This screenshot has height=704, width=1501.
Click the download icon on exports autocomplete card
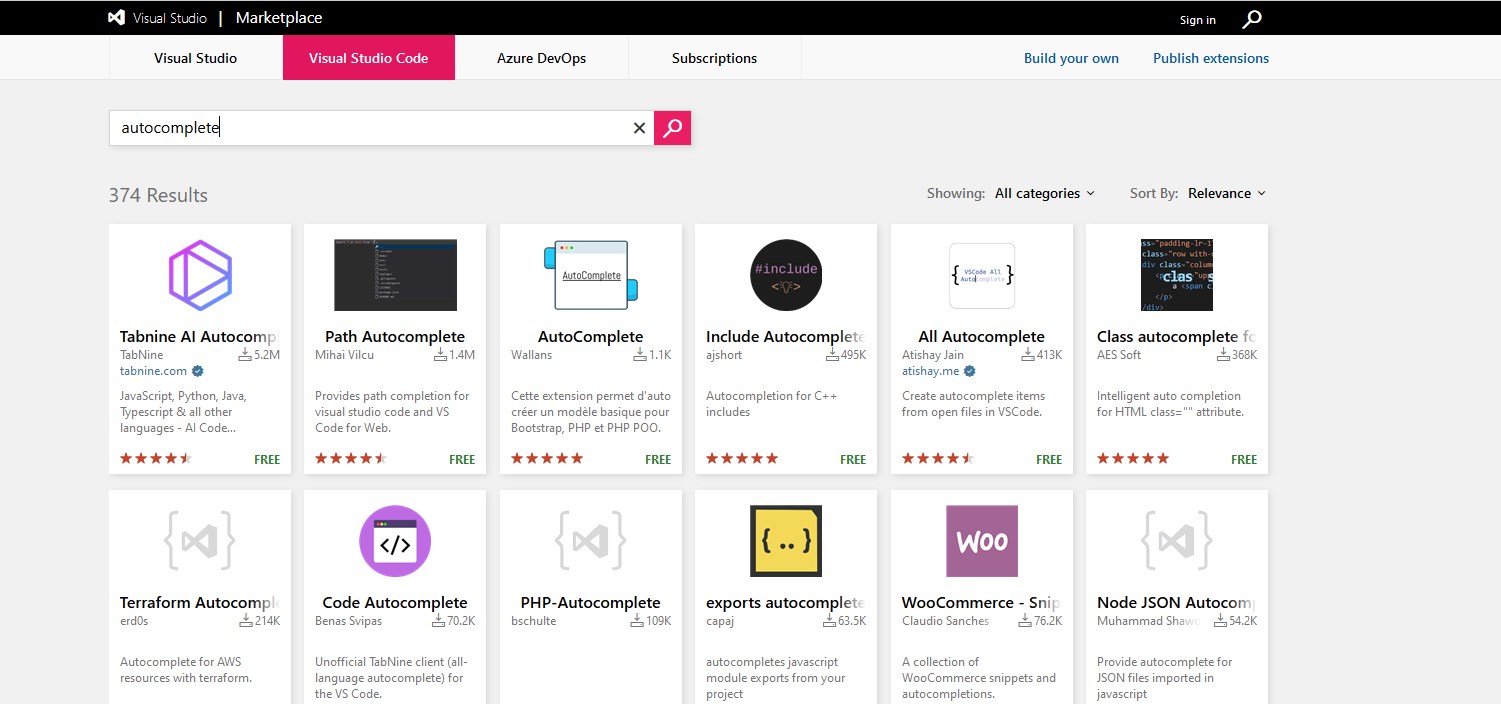click(x=830, y=621)
